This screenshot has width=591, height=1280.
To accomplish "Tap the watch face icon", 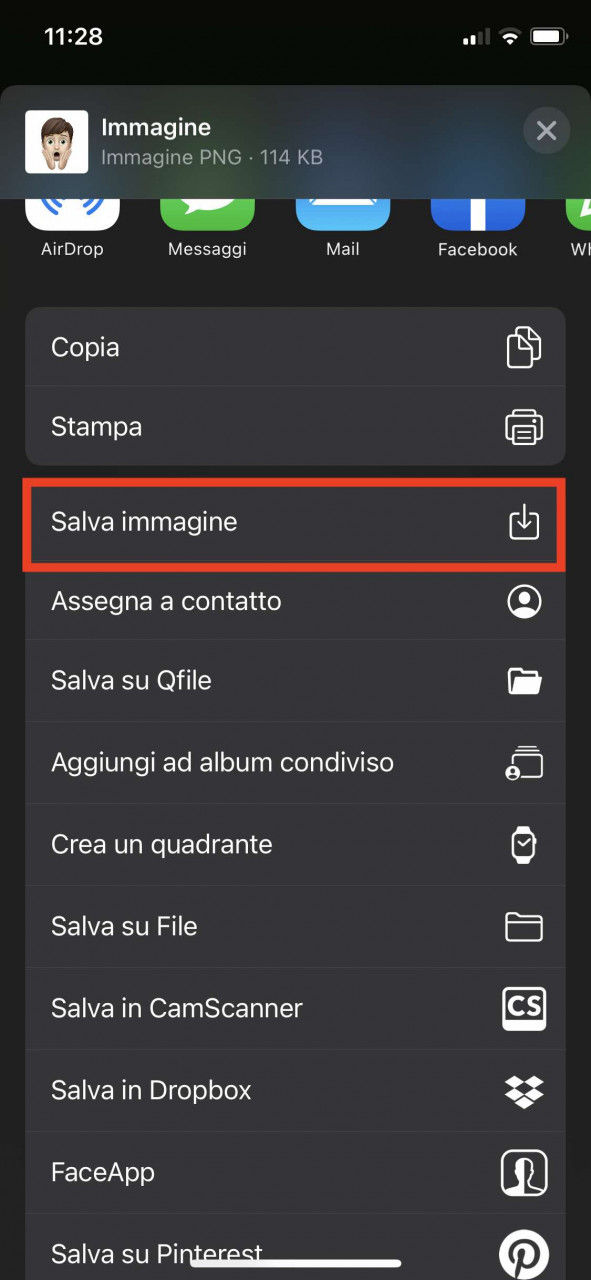I will tap(524, 845).
